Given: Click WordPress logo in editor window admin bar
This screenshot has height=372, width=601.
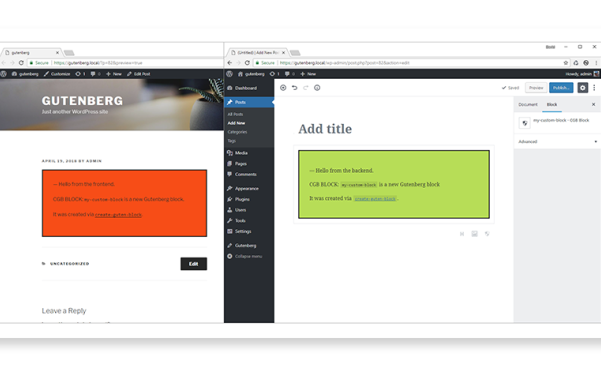Looking at the screenshot, I should point(230,74).
